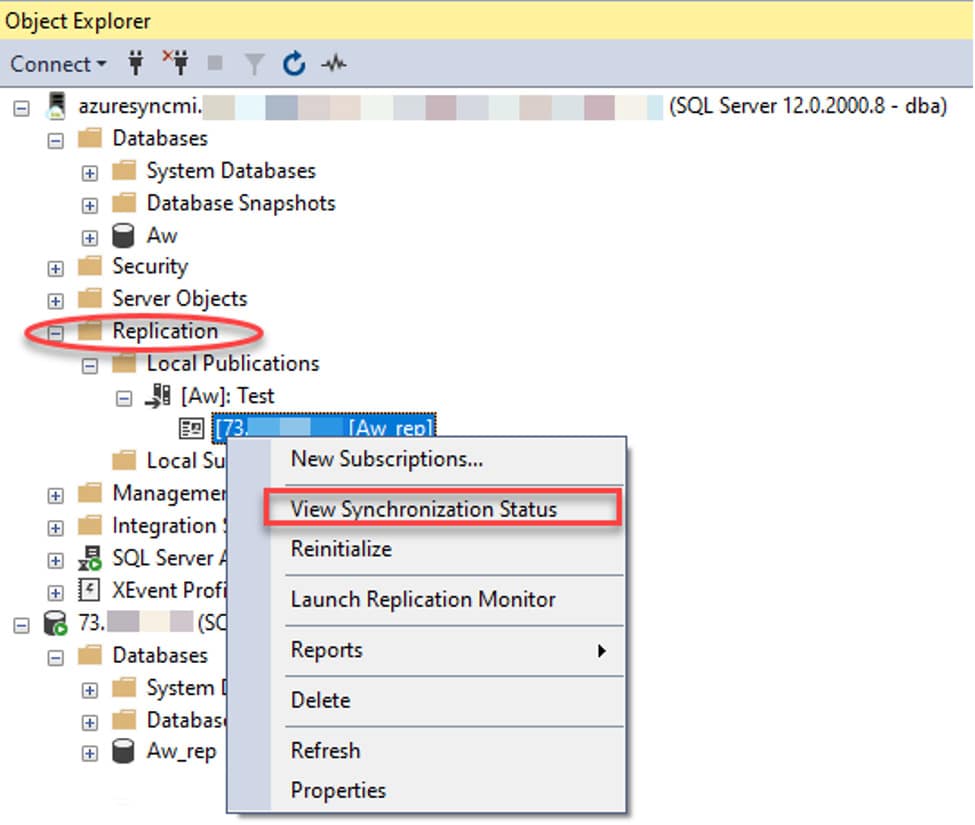Click the Server Objects folder icon
Image resolution: width=975 pixels, height=825 pixels.
click(90, 298)
